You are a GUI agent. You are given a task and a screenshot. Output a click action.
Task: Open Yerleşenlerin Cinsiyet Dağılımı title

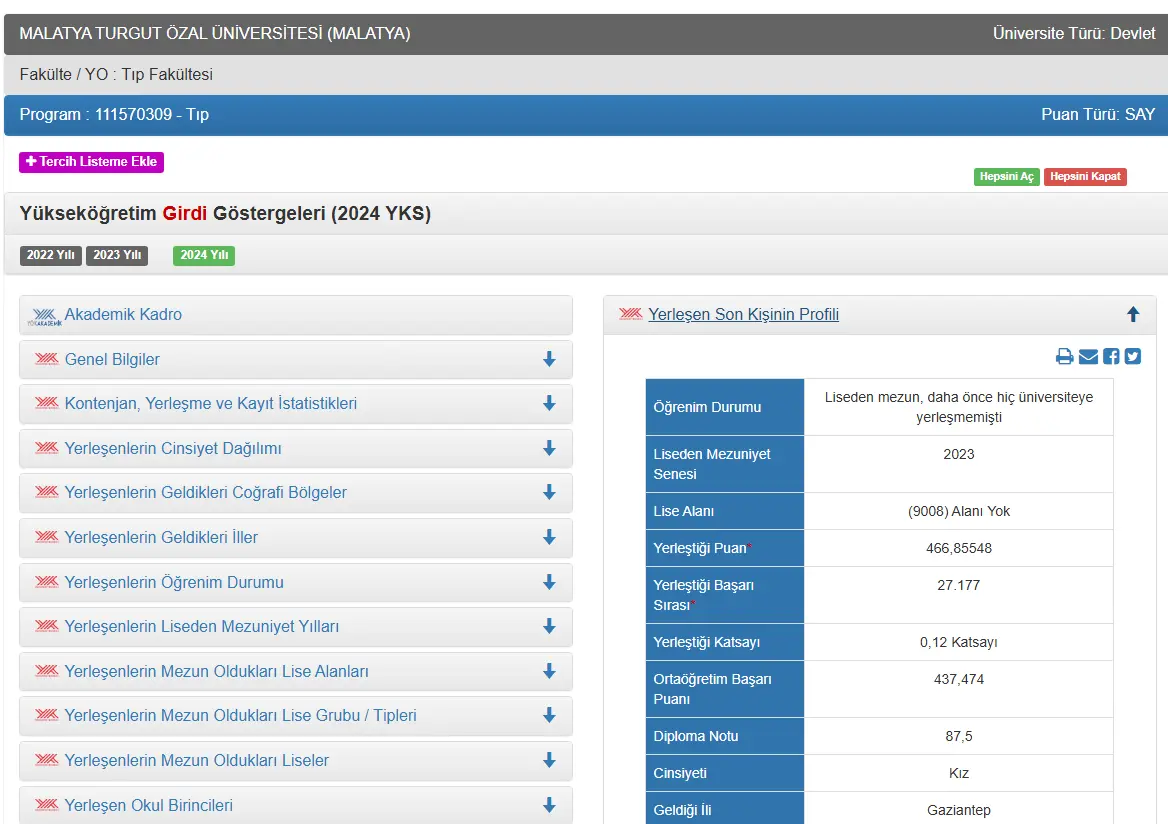[x=173, y=448]
